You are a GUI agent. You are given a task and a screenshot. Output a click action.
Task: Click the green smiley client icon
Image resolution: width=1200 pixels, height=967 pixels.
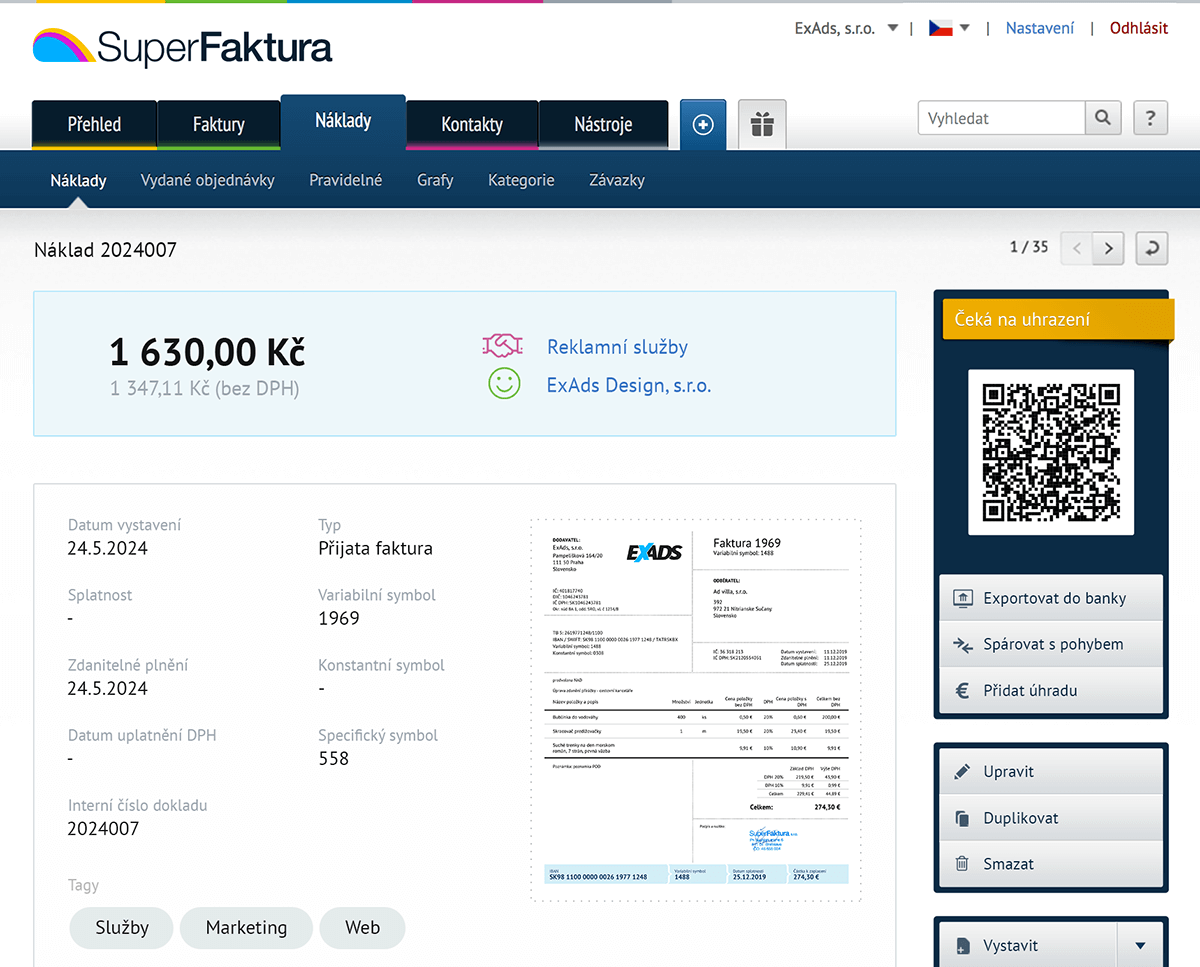(x=504, y=383)
